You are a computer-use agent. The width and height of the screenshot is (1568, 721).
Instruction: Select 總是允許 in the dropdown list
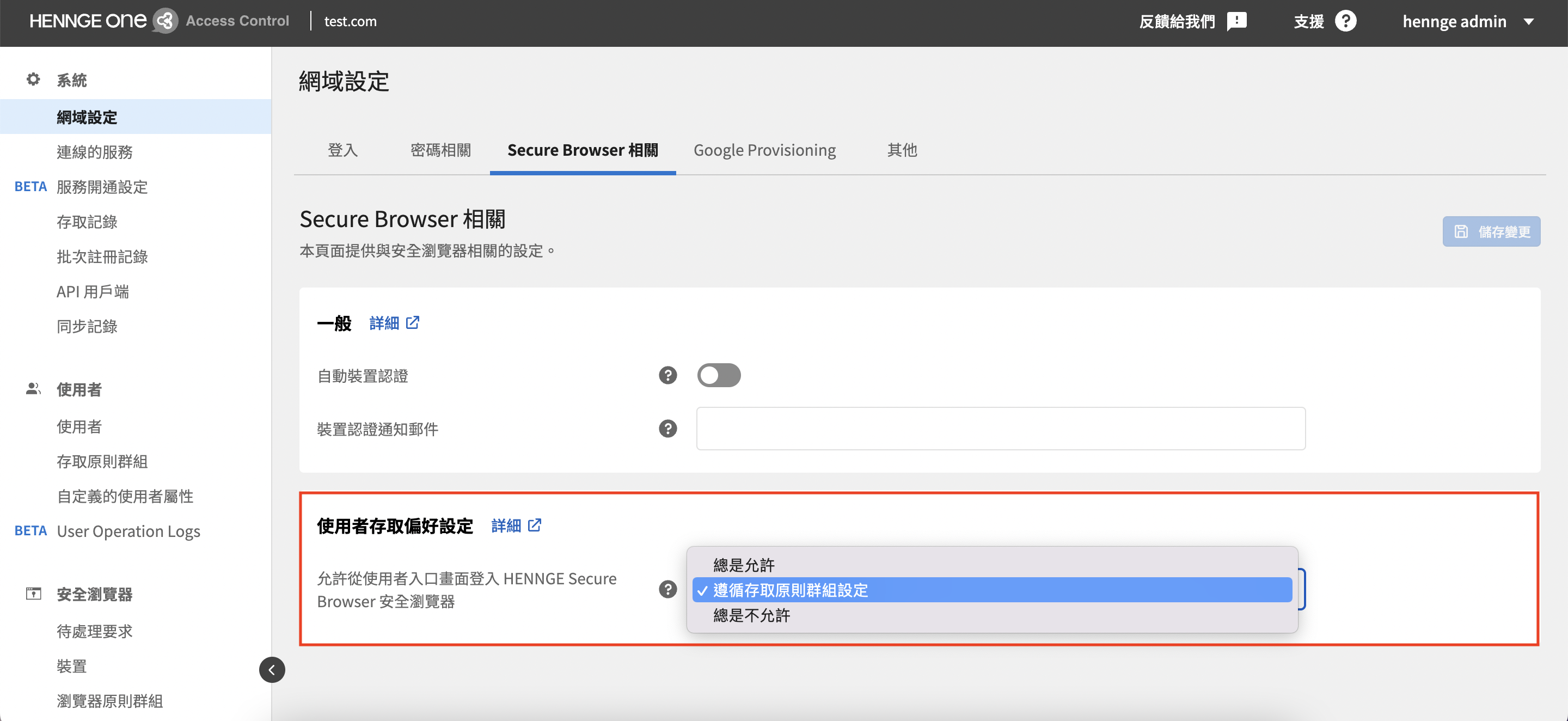point(992,565)
